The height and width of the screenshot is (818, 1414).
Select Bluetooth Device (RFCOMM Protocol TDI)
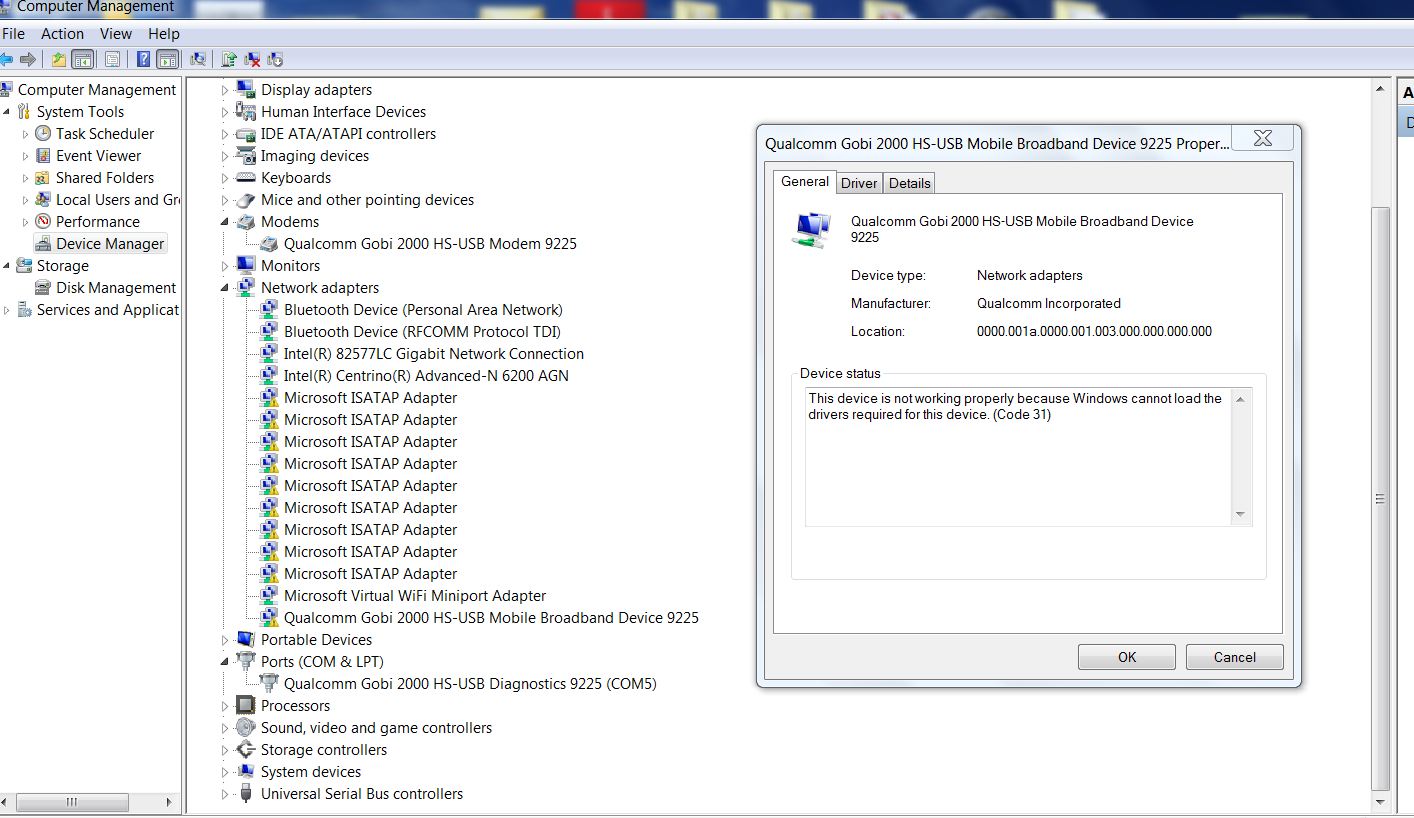tap(422, 331)
